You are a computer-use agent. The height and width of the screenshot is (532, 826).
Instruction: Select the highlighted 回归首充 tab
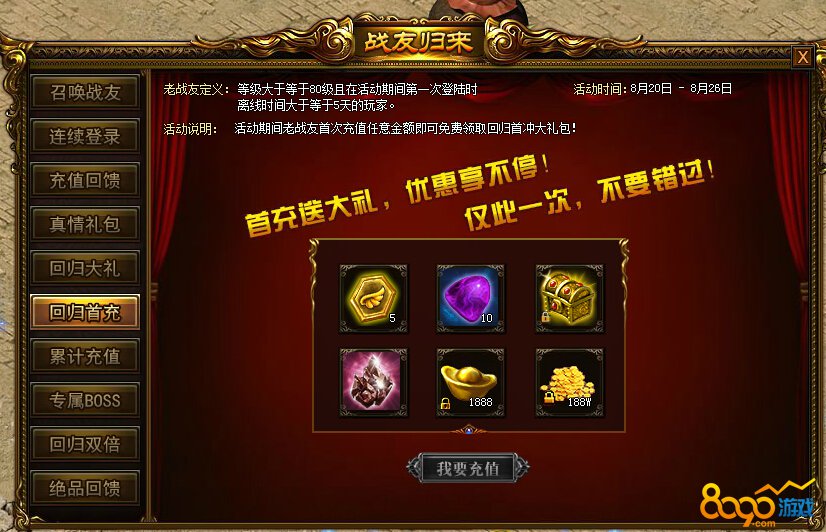(x=85, y=312)
